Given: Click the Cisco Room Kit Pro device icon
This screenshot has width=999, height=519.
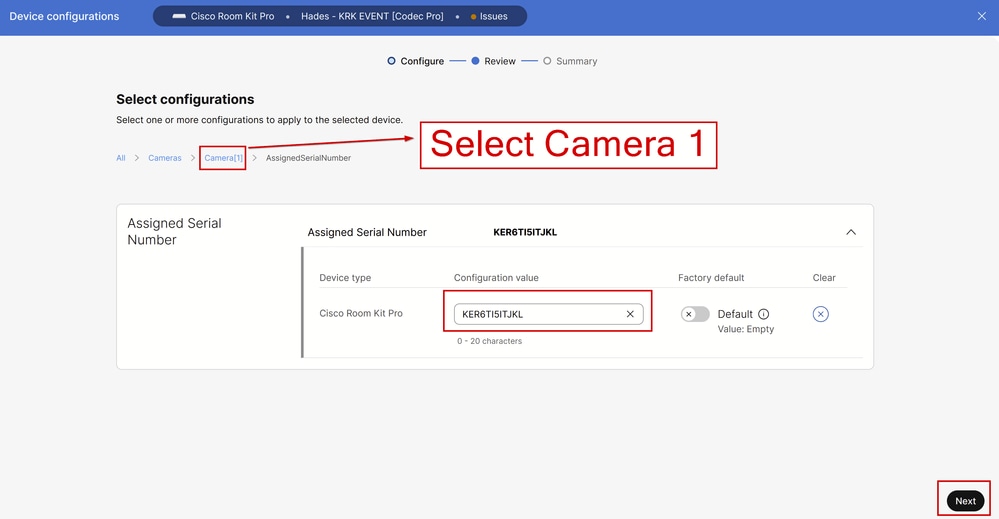Looking at the screenshot, I should pyautogui.click(x=179, y=16).
